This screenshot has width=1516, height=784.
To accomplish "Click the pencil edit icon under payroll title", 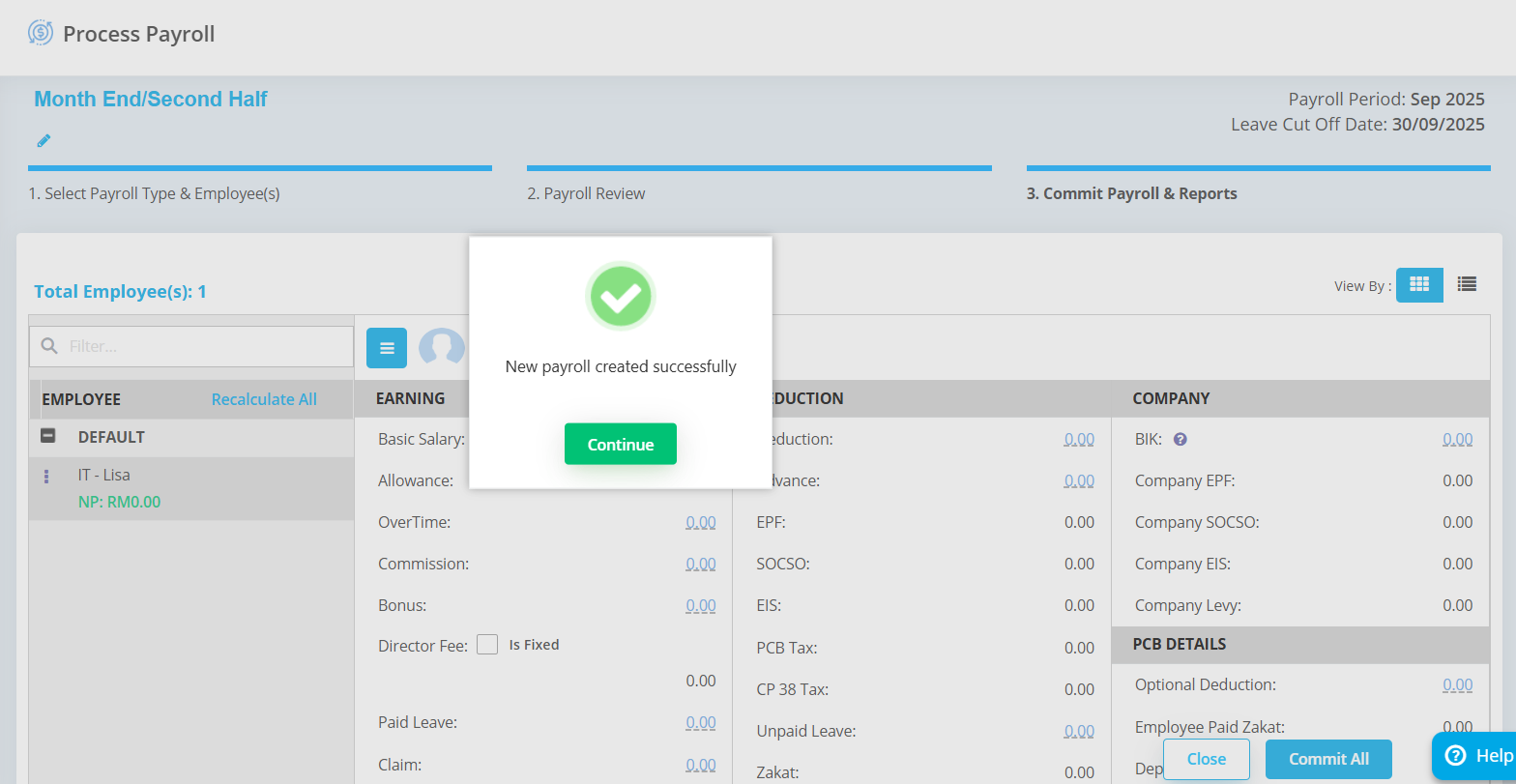I will tap(44, 141).
